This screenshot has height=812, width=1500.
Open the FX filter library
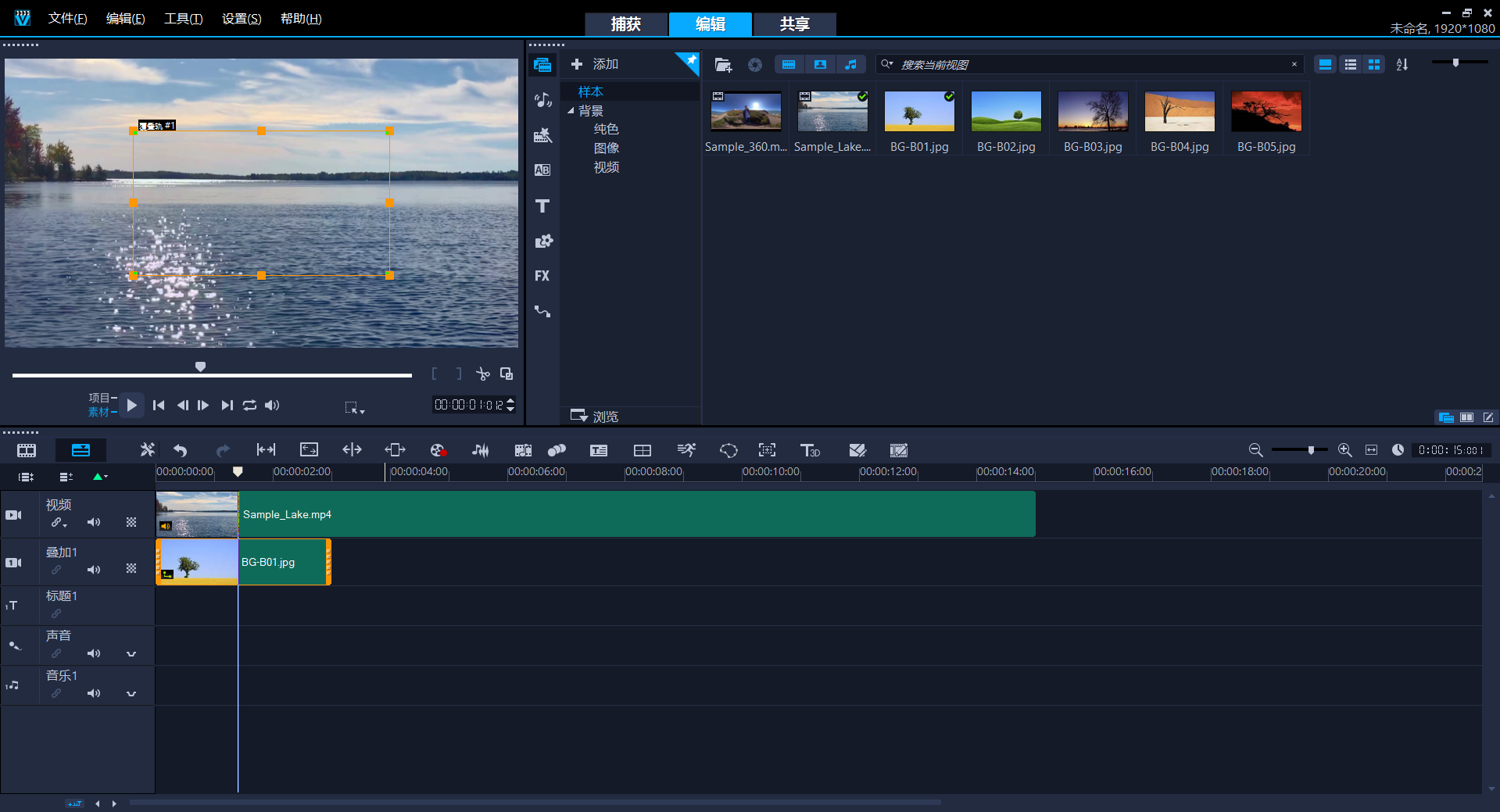tap(542, 276)
